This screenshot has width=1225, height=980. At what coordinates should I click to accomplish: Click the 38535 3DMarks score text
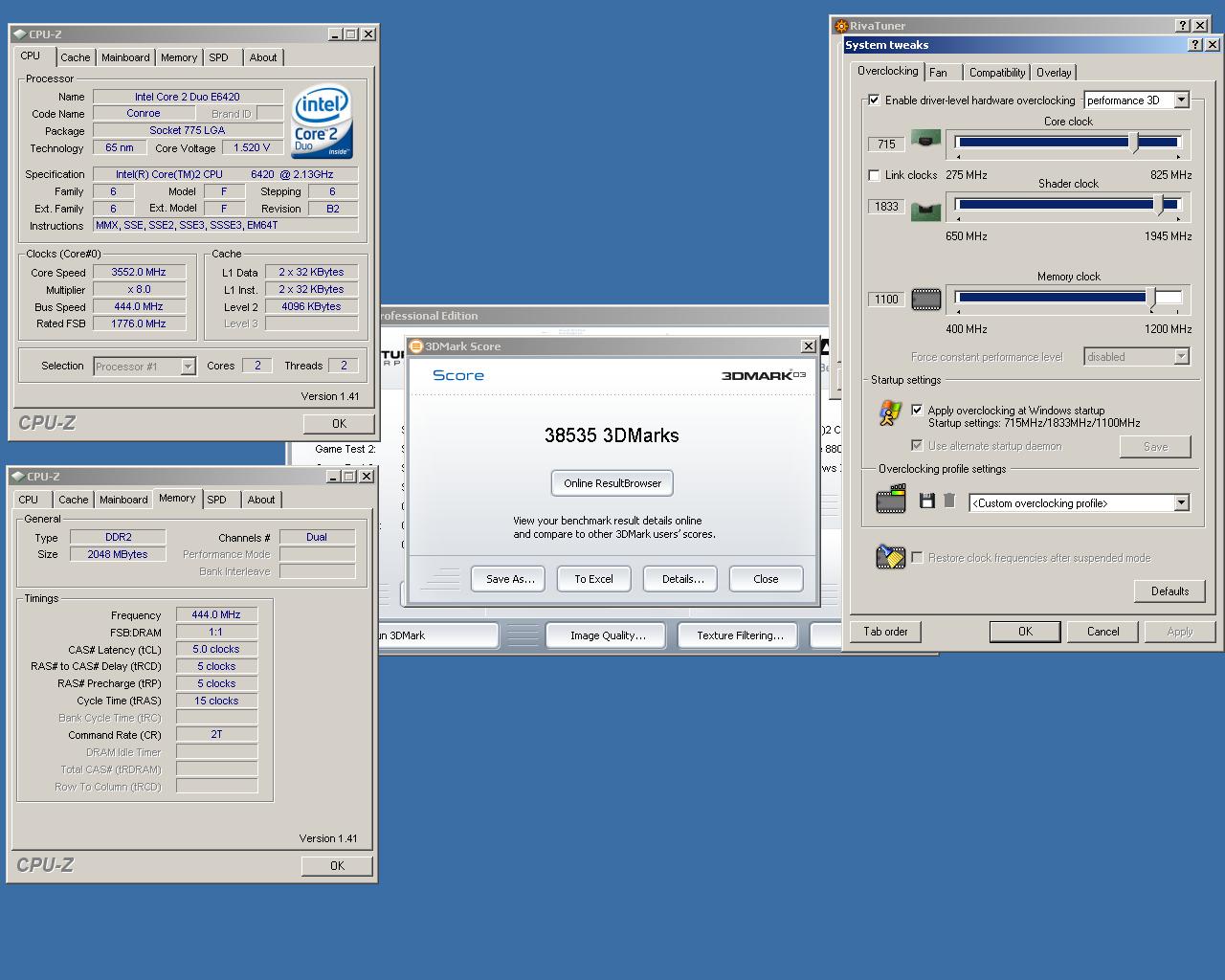tap(612, 435)
